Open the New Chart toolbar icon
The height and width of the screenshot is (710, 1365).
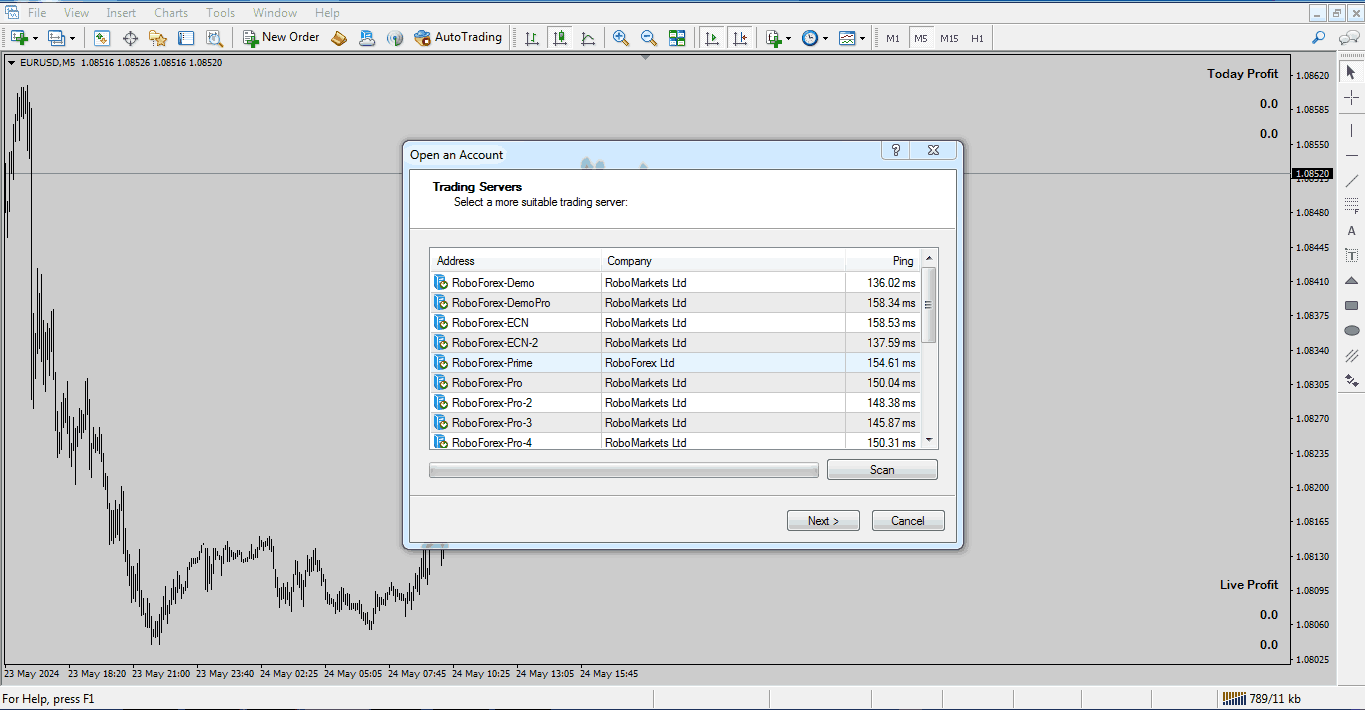(x=19, y=38)
